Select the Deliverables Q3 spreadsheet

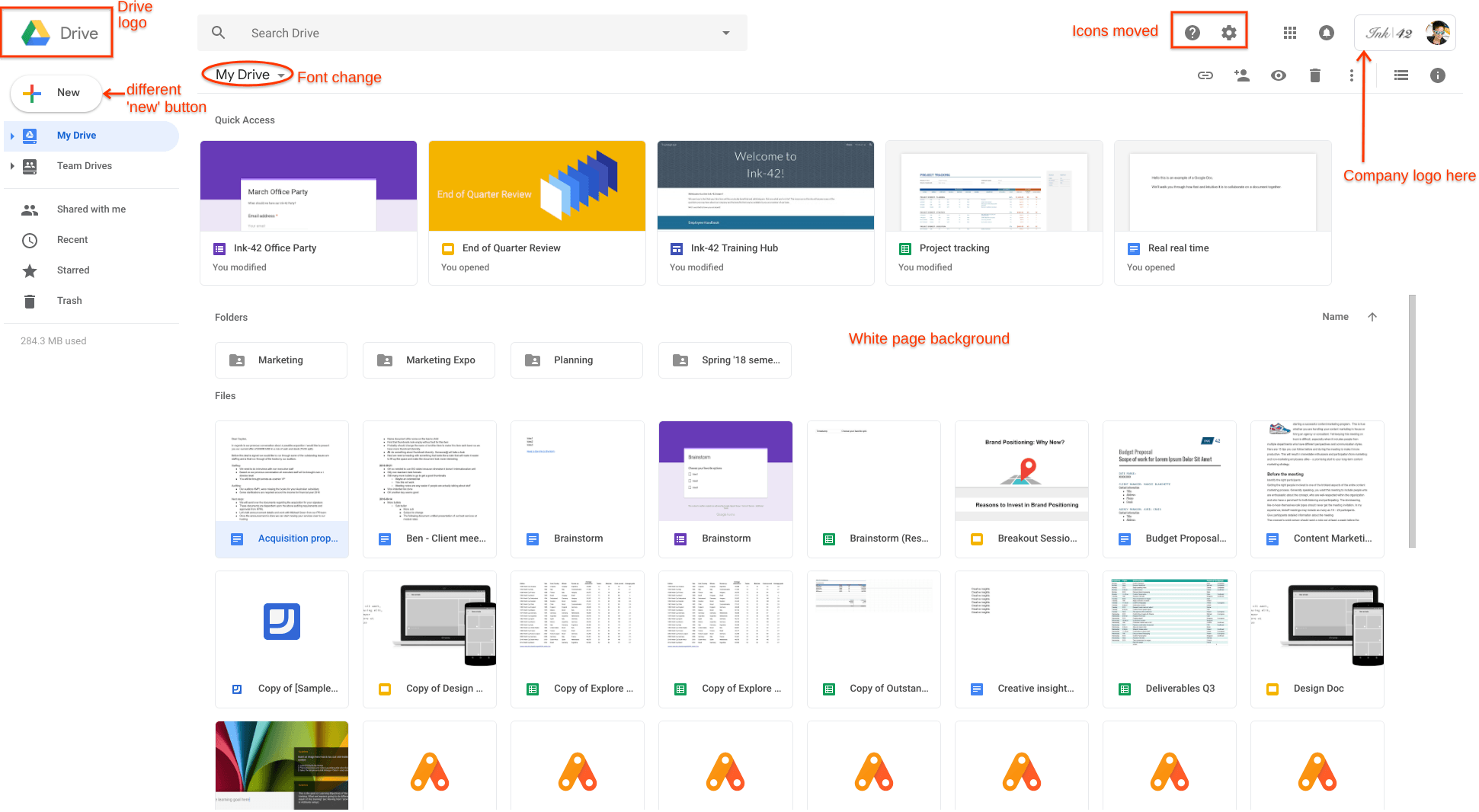1170,639
